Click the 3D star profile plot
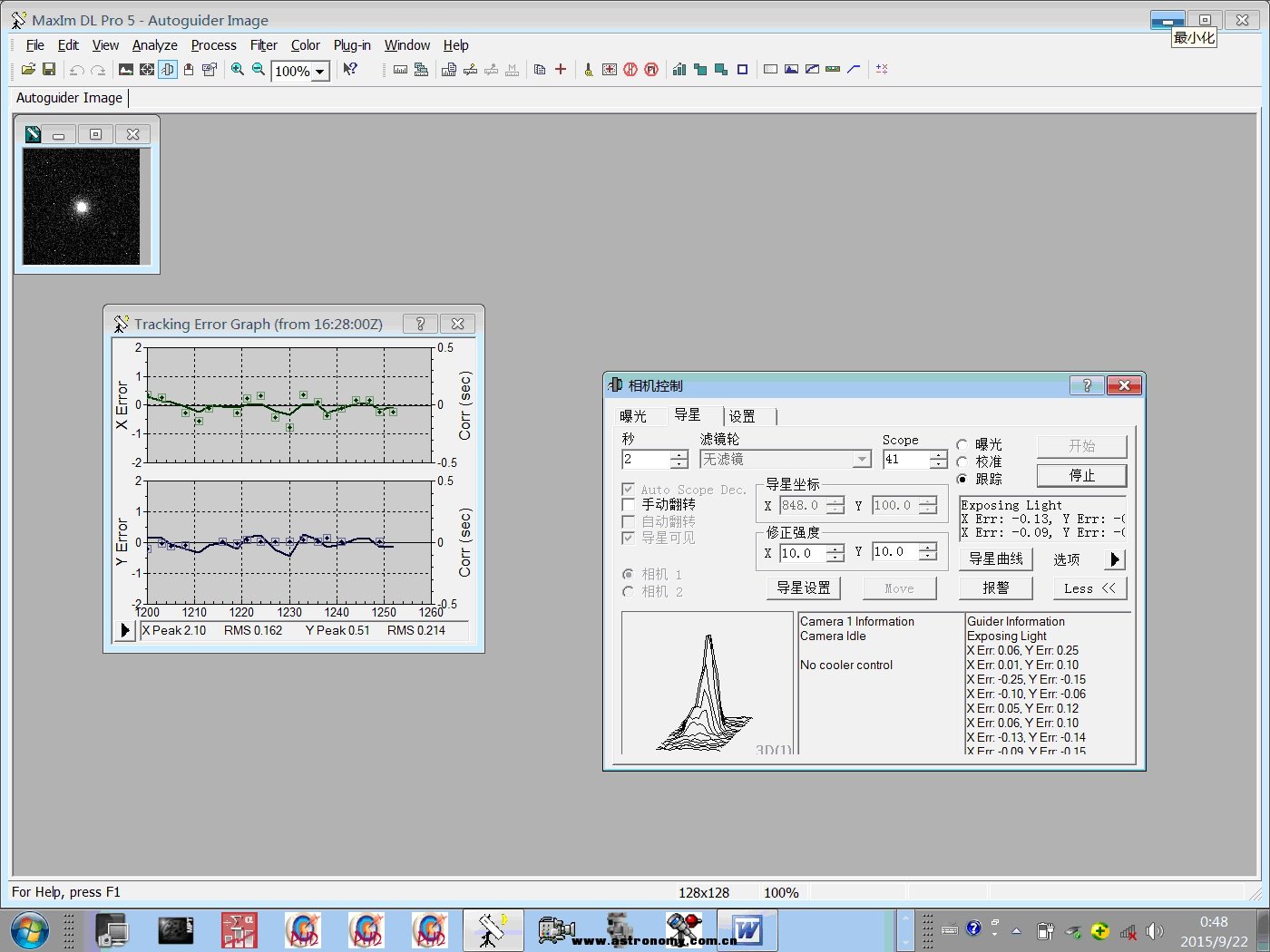Viewport: 1270px width, 952px height. click(708, 684)
